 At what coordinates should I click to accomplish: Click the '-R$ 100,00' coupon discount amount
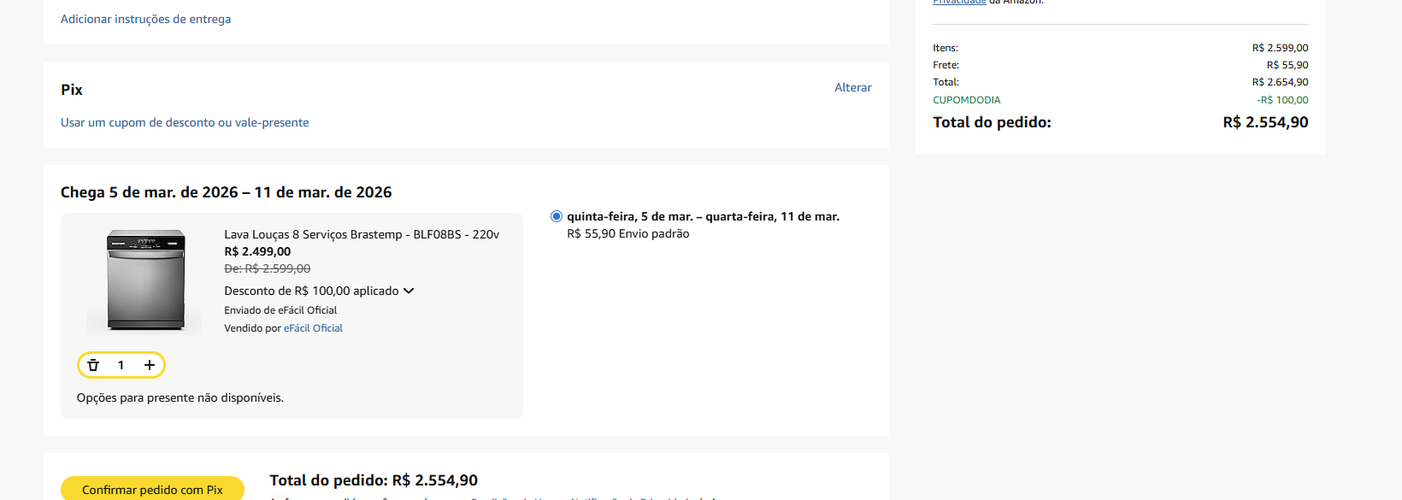point(1282,100)
